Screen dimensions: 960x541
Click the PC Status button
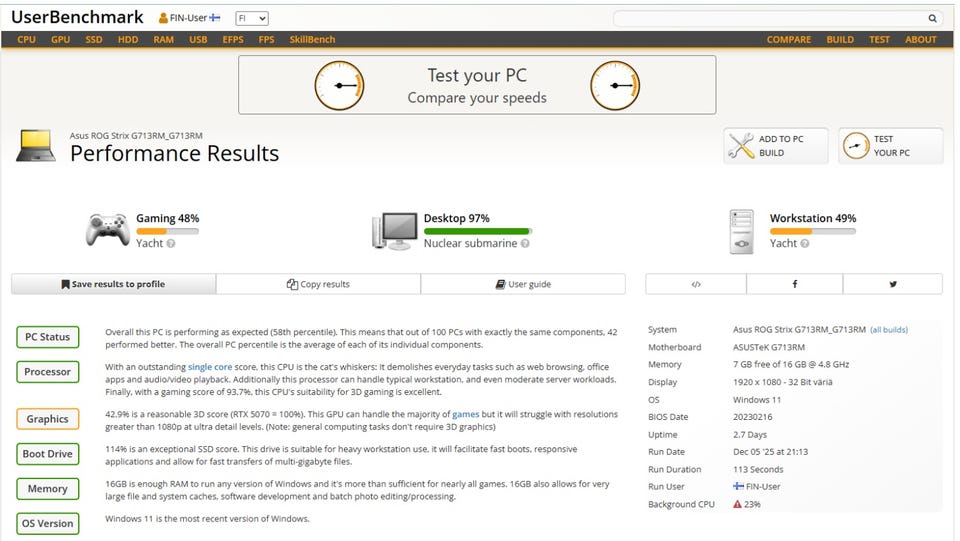coord(48,337)
